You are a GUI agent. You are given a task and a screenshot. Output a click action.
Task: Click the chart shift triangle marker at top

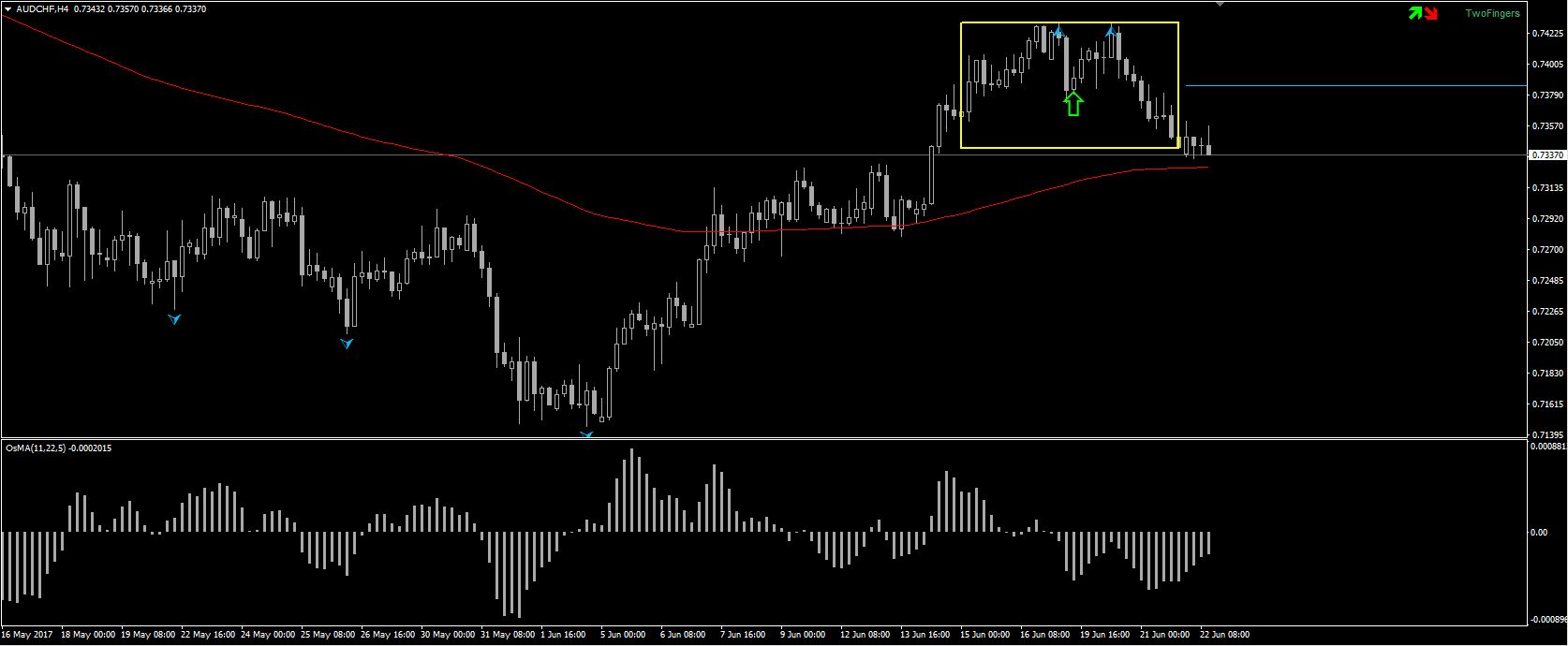pyautogui.click(x=1220, y=5)
